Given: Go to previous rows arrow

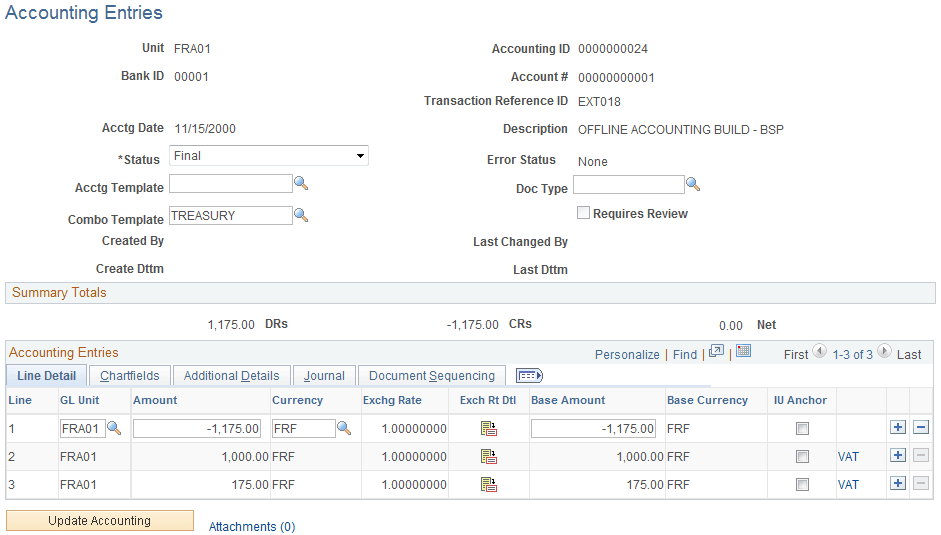Looking at the screenshot, I should (820, 351).
